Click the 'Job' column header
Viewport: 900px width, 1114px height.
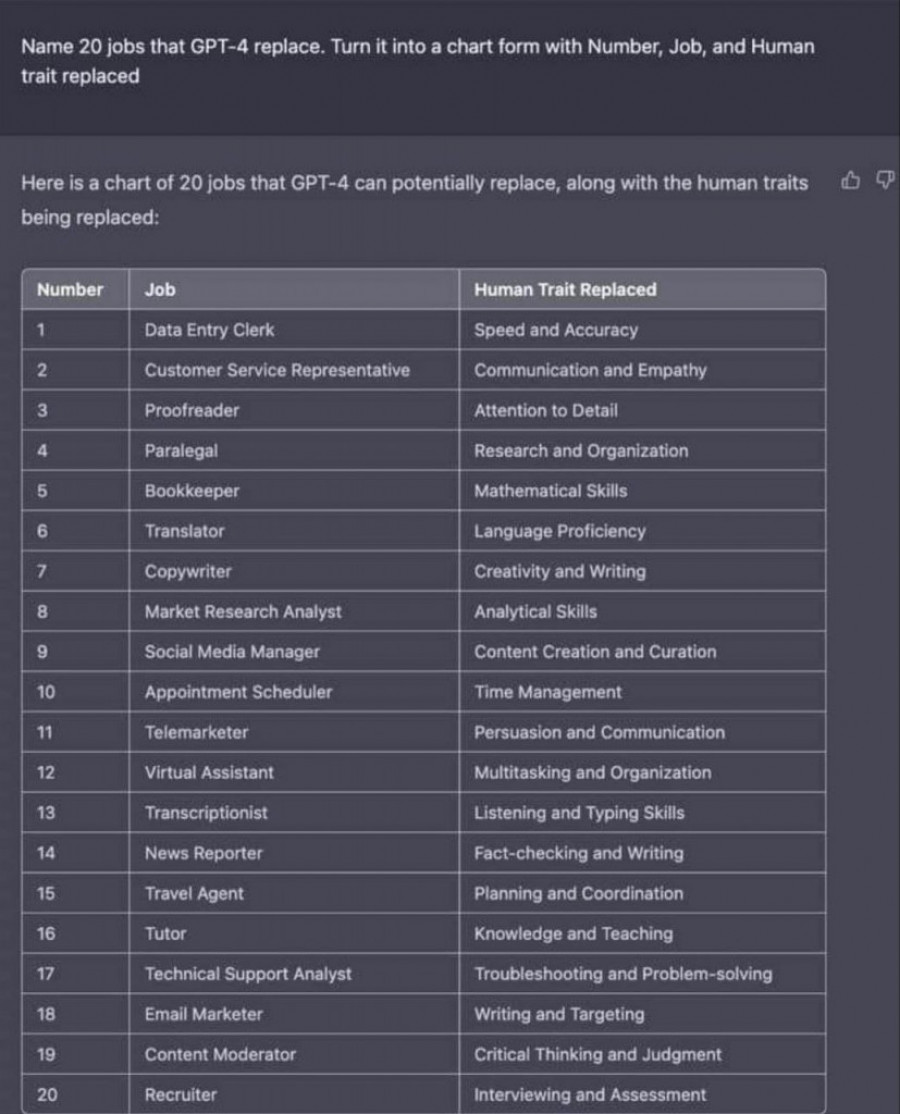(x=160, y=290)
